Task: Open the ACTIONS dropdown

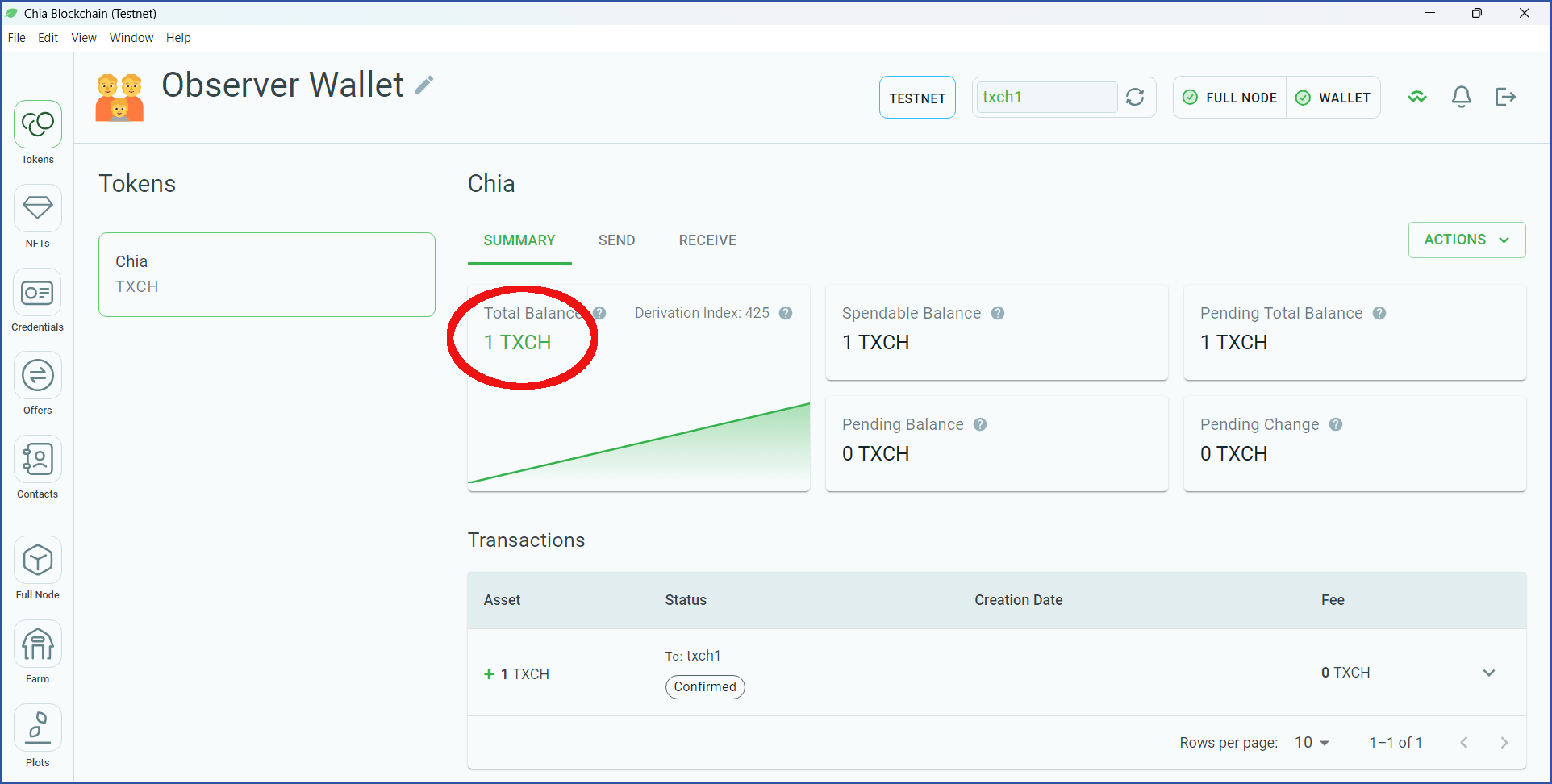Action: click(x=1466, y=240)
